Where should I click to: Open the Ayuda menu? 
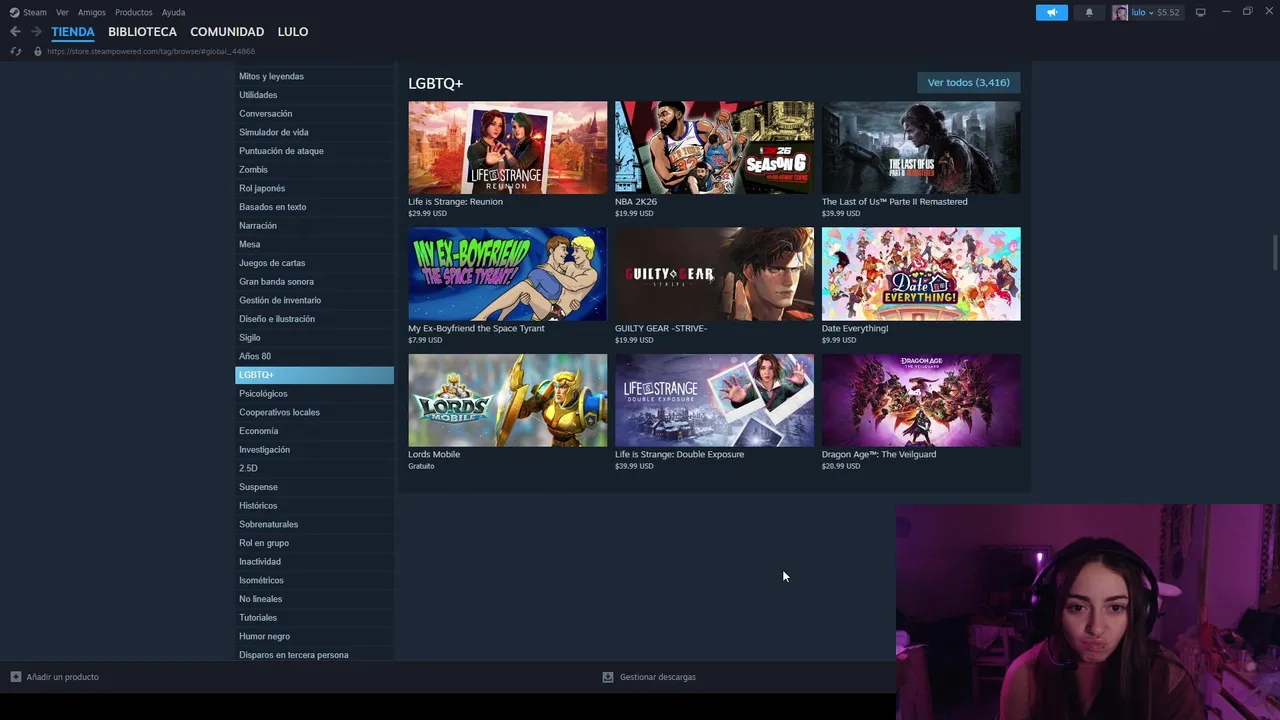pyautogui.click(x=173, y=12)
